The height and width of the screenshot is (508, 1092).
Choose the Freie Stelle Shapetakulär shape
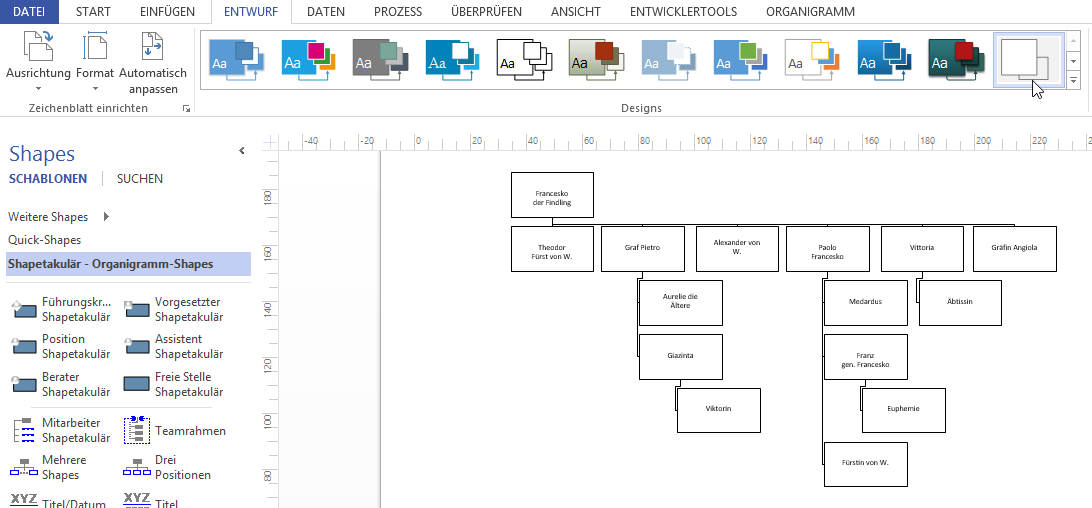click(x=138, y=384)
